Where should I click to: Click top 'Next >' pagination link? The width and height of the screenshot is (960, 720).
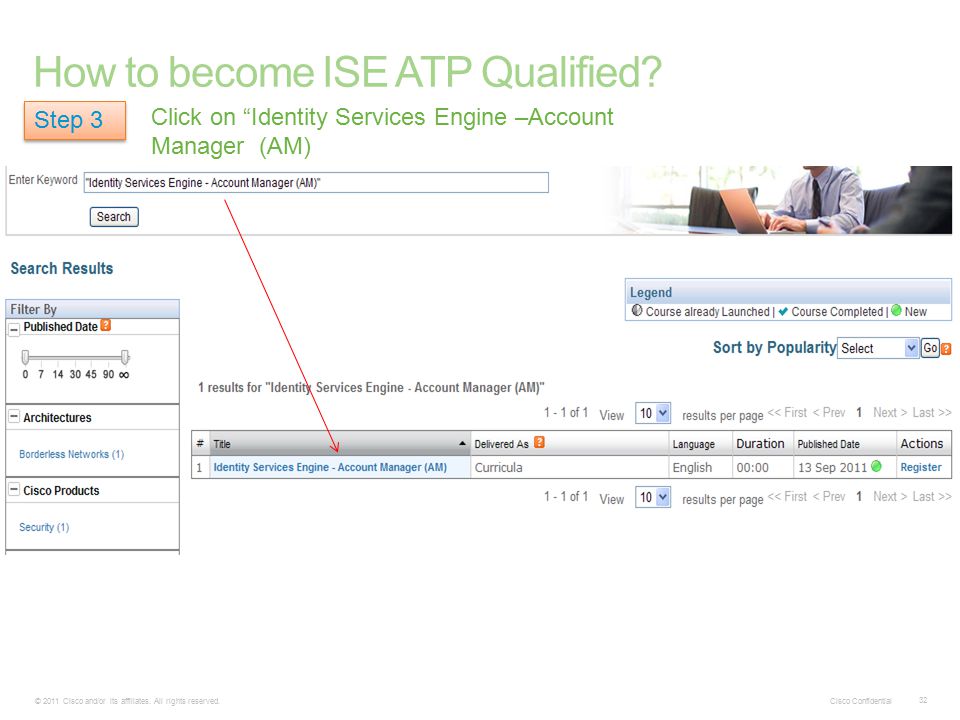890,413
